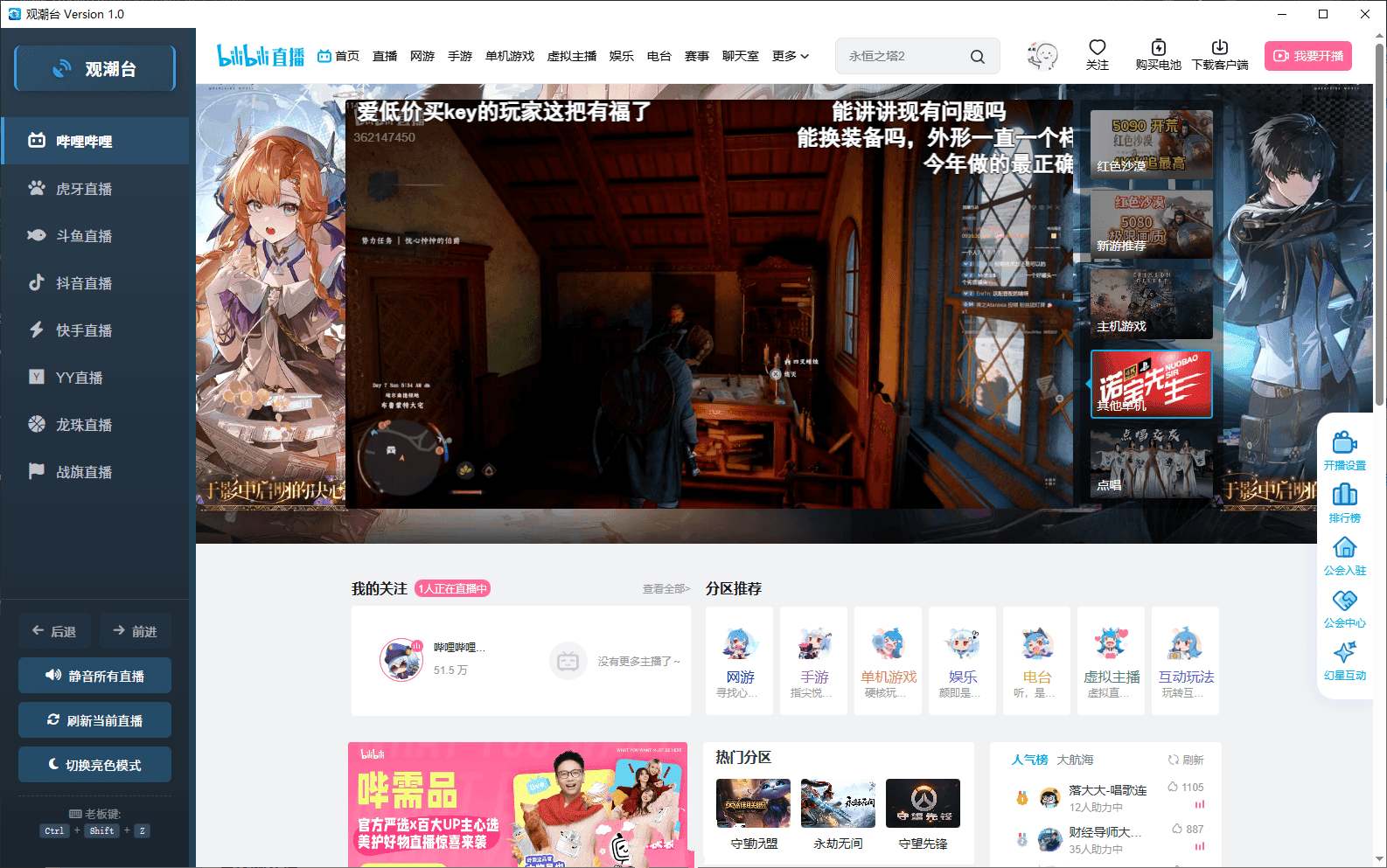Open the 关注 heart icon
Image resolution: width=1387 pixels, height=868 pixels.
tap(1097, 48)
